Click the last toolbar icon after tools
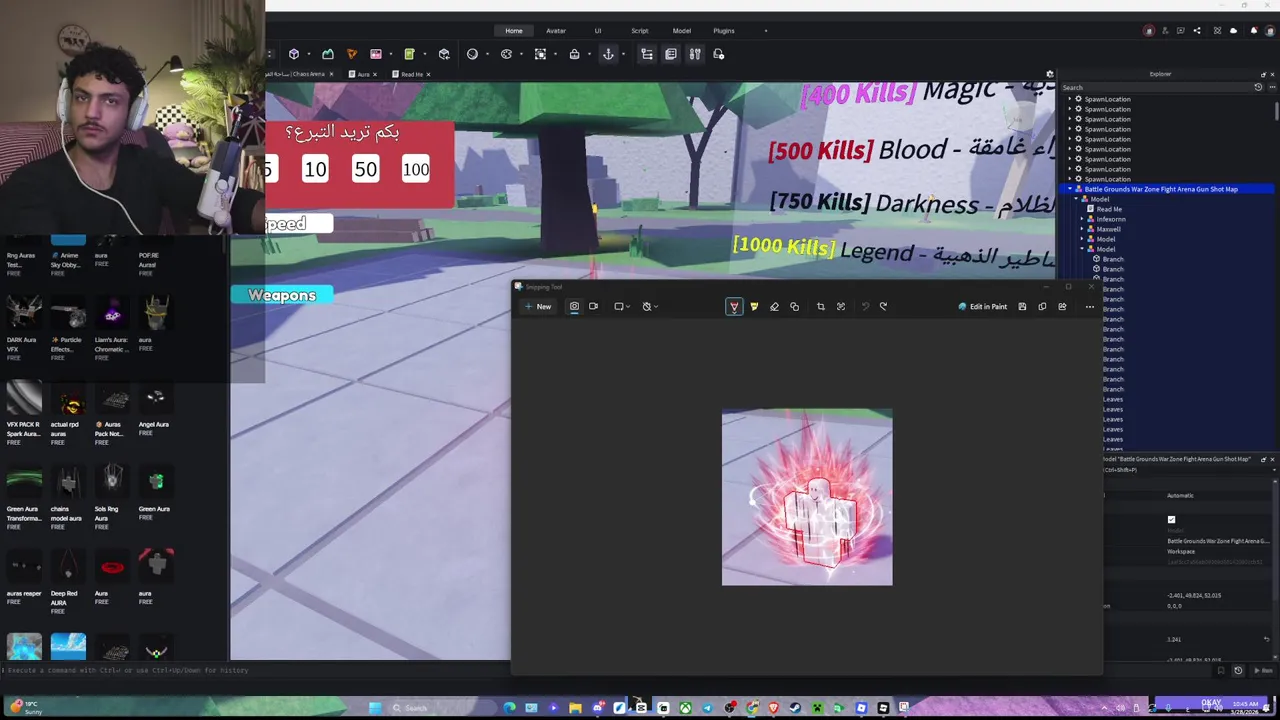This screenshot has height=720, width=1280. [719, 54]
